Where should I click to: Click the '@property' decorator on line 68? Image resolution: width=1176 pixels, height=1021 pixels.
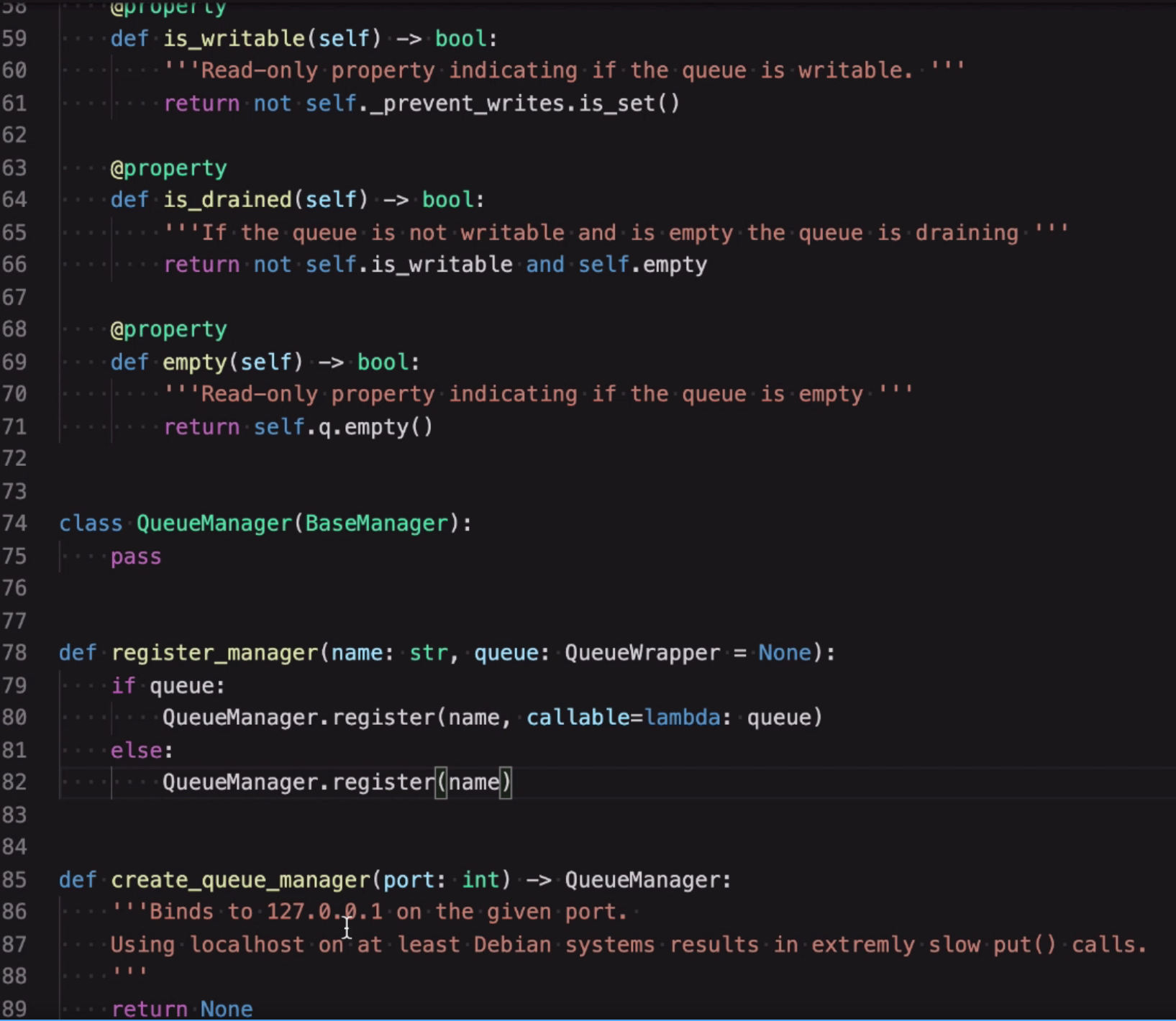click(168, 329)
